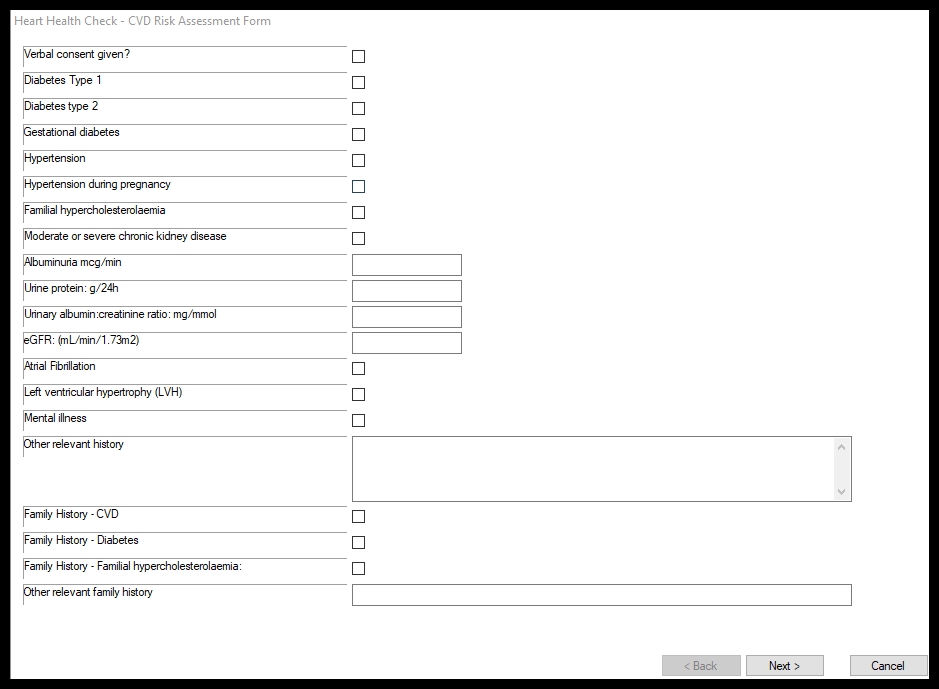Viewport: 939px width, 689px height.
Task: Tick the Mental illness checkbox
Action: tap(358, 421)
